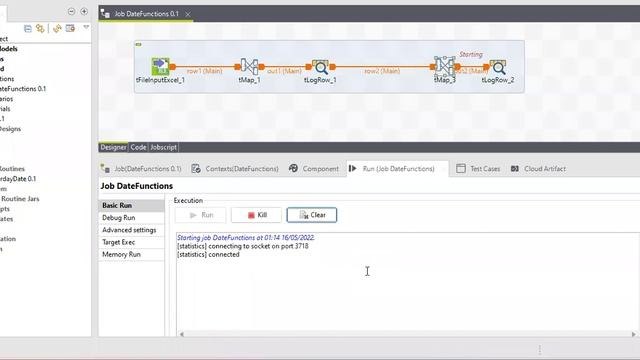Switch to the Jobscript tab
640x360 pixels.
(163, 147)
